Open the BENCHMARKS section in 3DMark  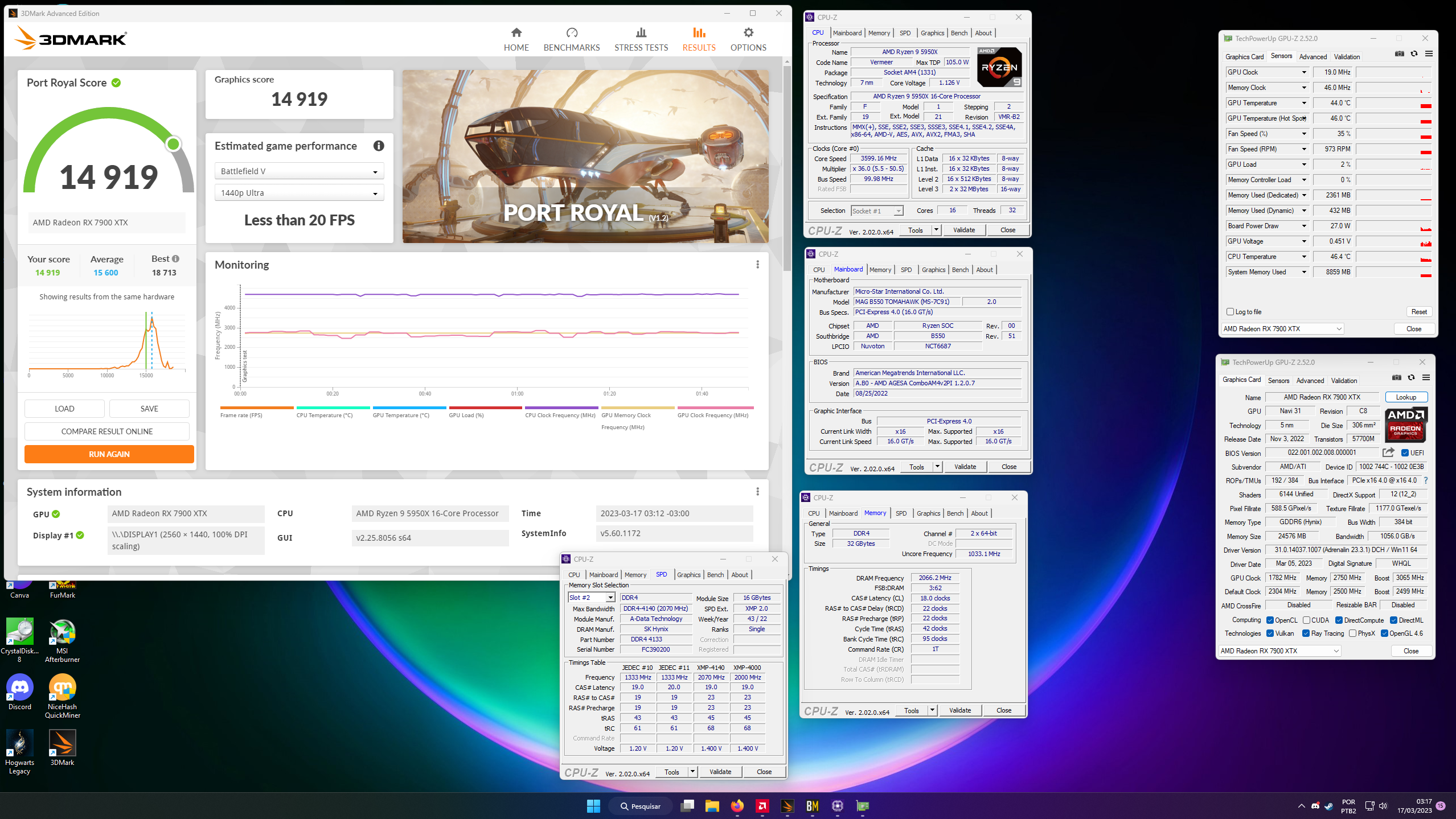(x=572, y=39)
